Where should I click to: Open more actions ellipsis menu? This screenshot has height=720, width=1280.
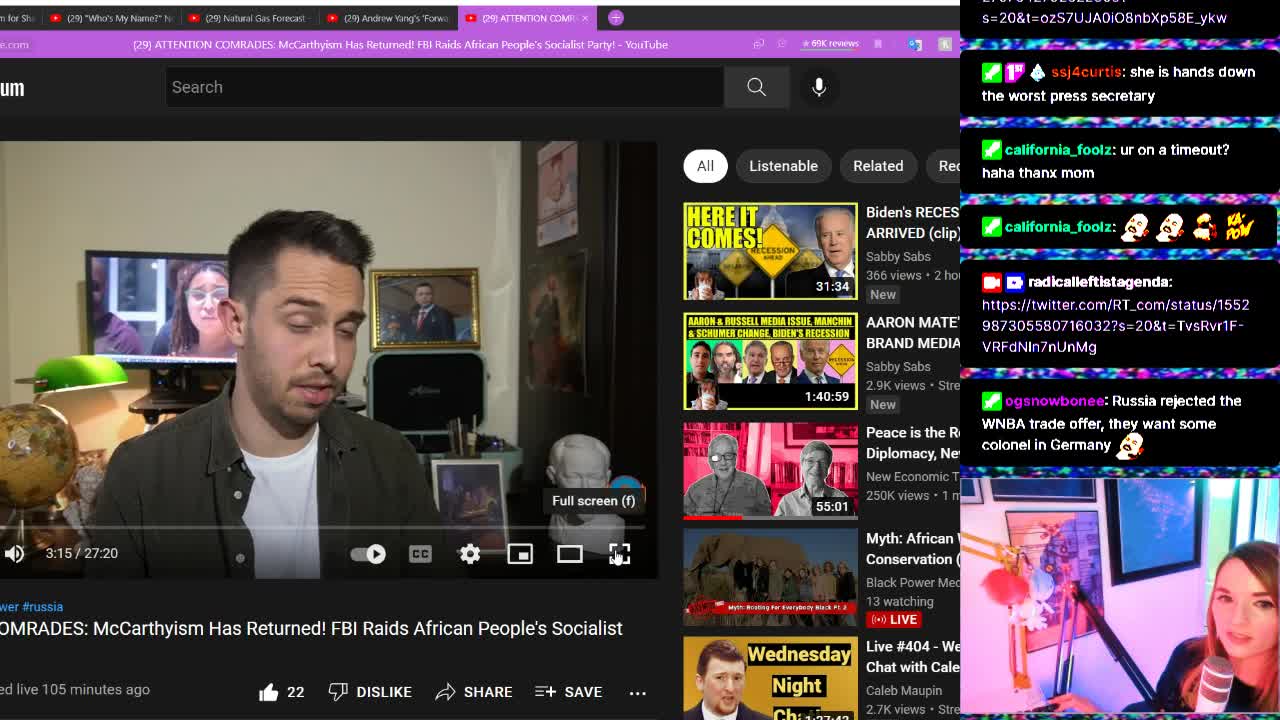(x=638, y=692)
